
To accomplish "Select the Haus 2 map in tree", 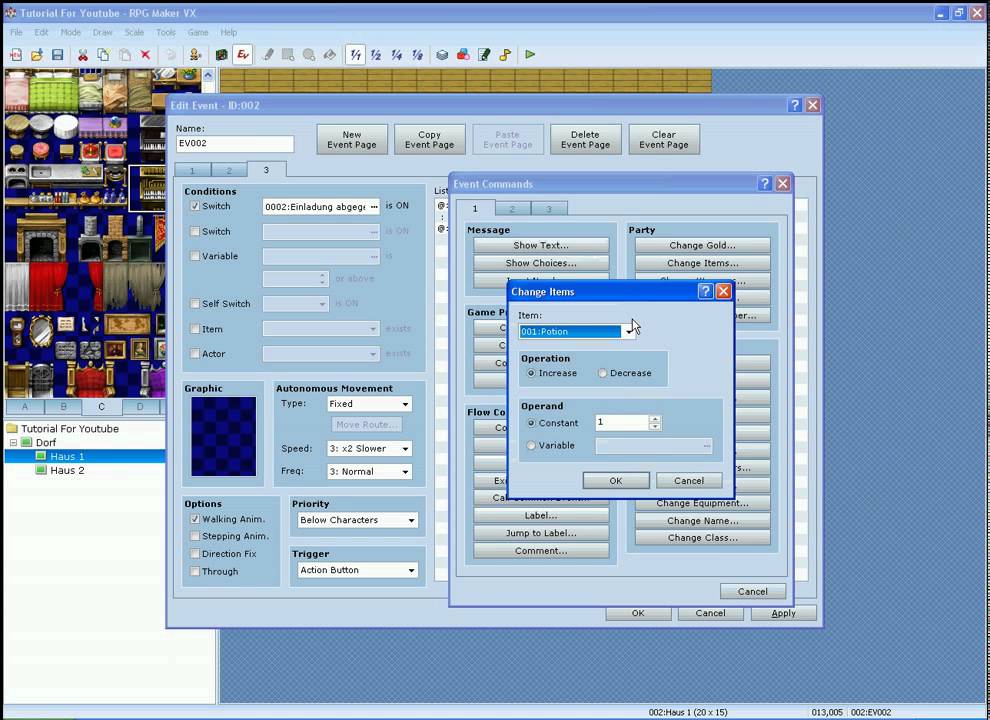I will 67,471.
